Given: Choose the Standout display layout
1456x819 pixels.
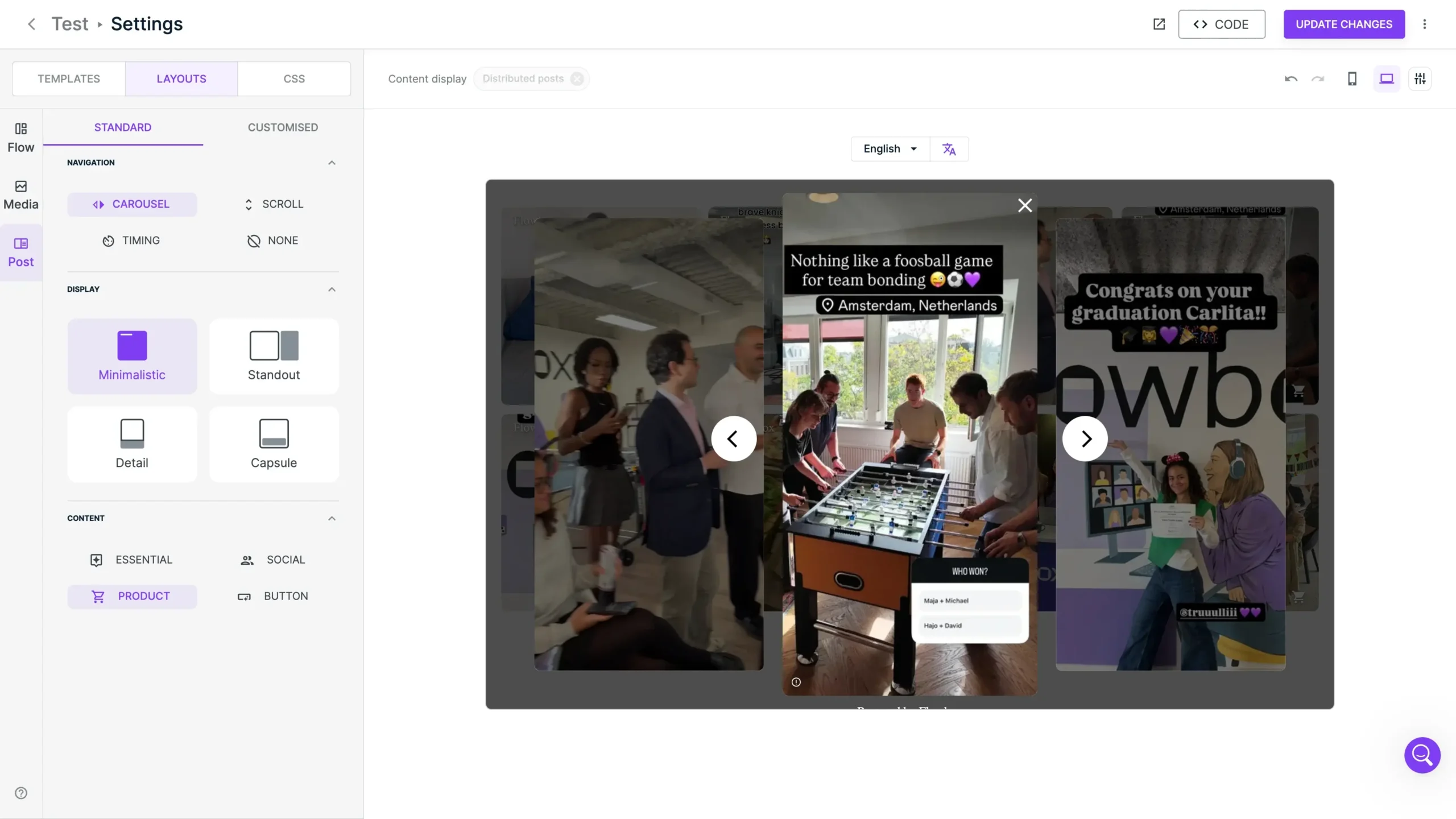Looking at the screenshot, I should click(274, 356).
